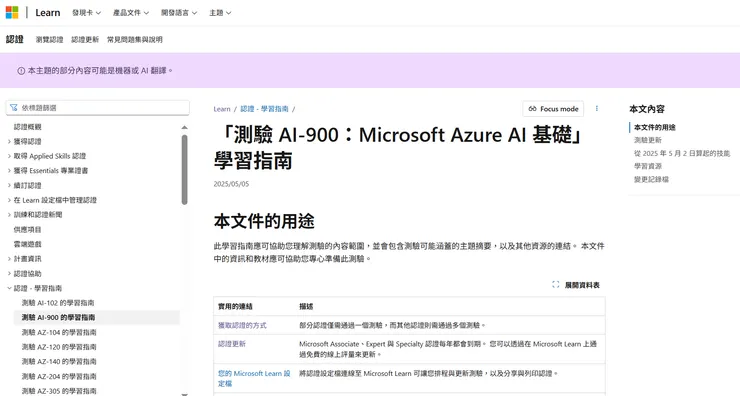
Task: Expand the 續訂認證 tree node
Action: click(x=9, y=185)
